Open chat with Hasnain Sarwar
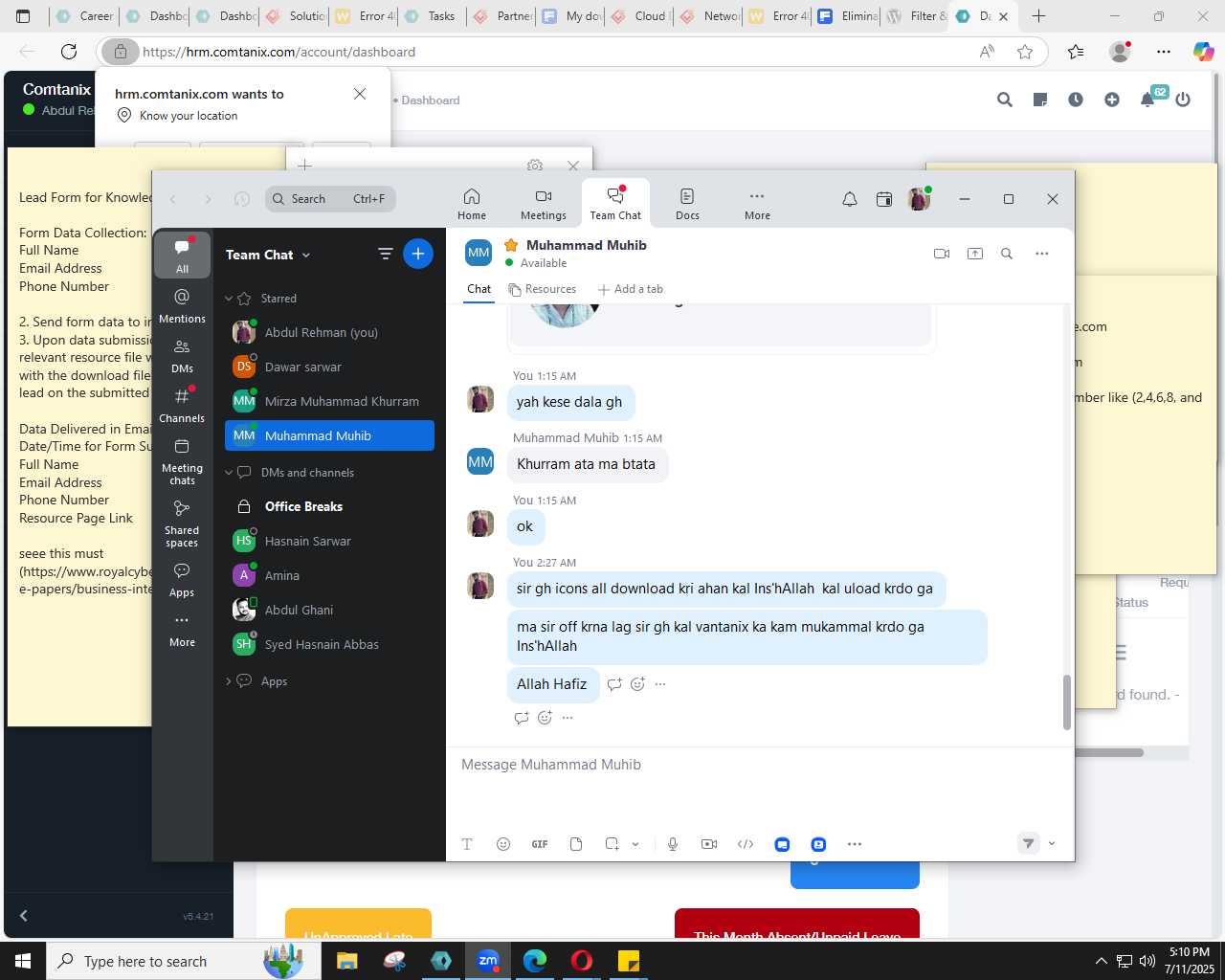The height and width of the screenshot is (980, 1225). pos(329,541)
